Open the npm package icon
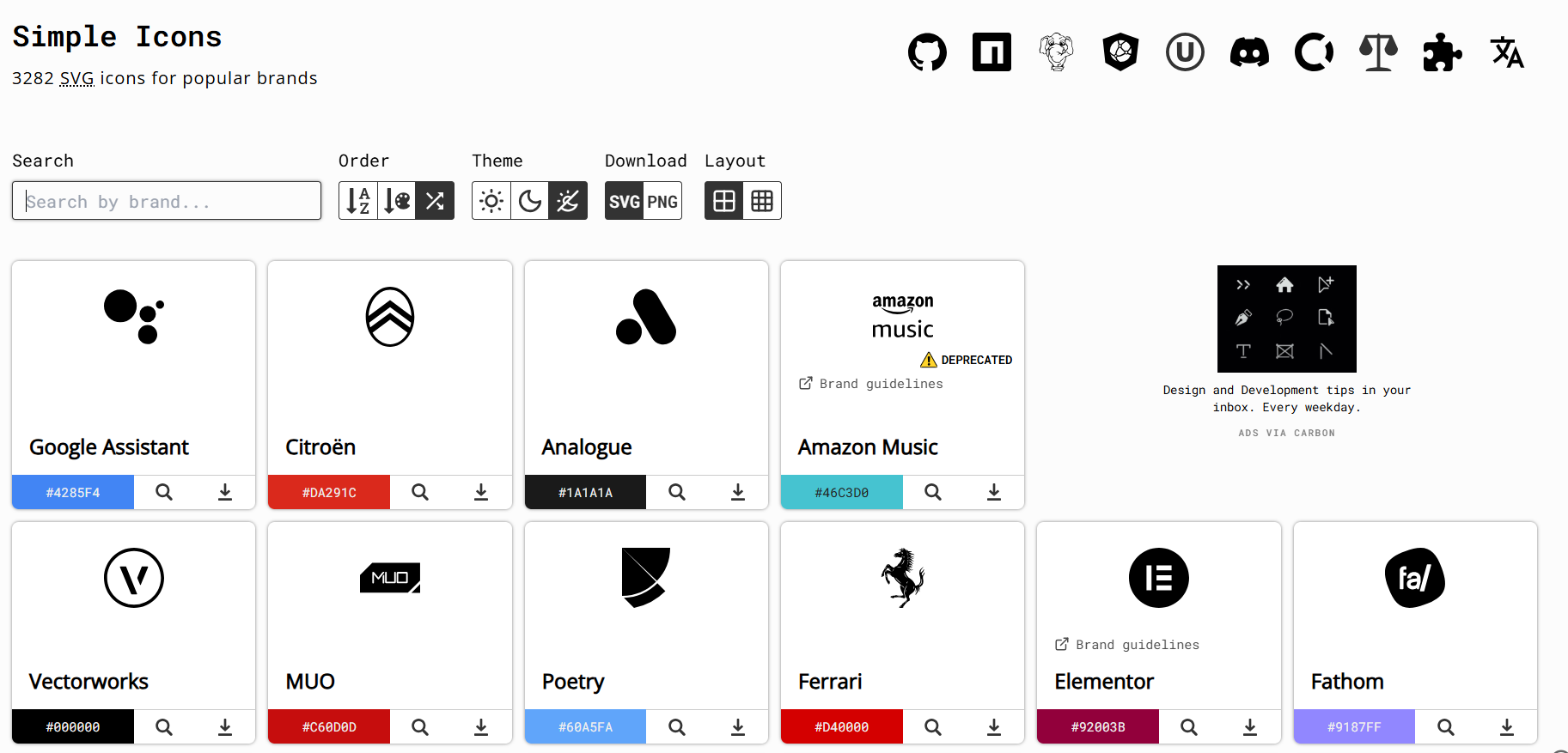The image size is (1568, 753). pos(991,52)
